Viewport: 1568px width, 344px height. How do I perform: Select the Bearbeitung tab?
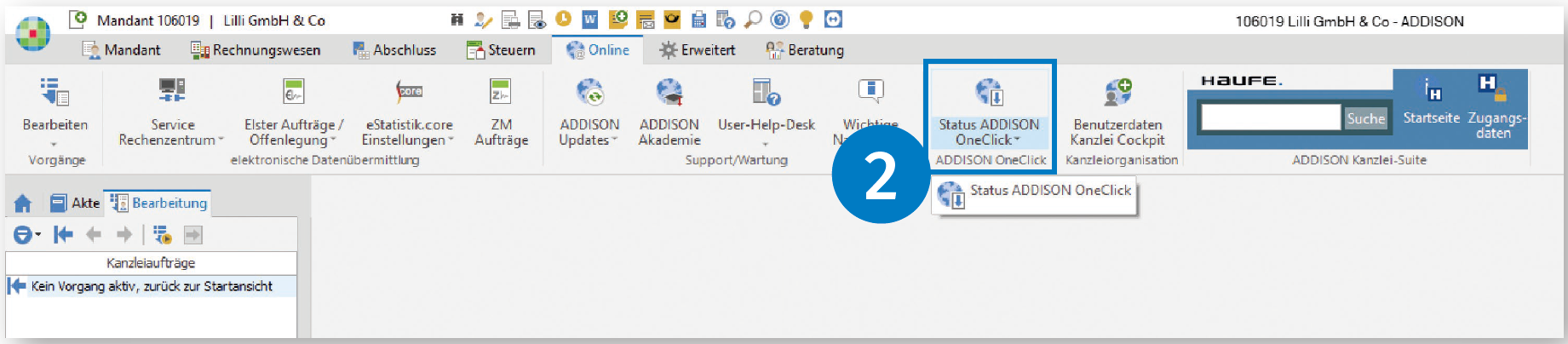158,203
